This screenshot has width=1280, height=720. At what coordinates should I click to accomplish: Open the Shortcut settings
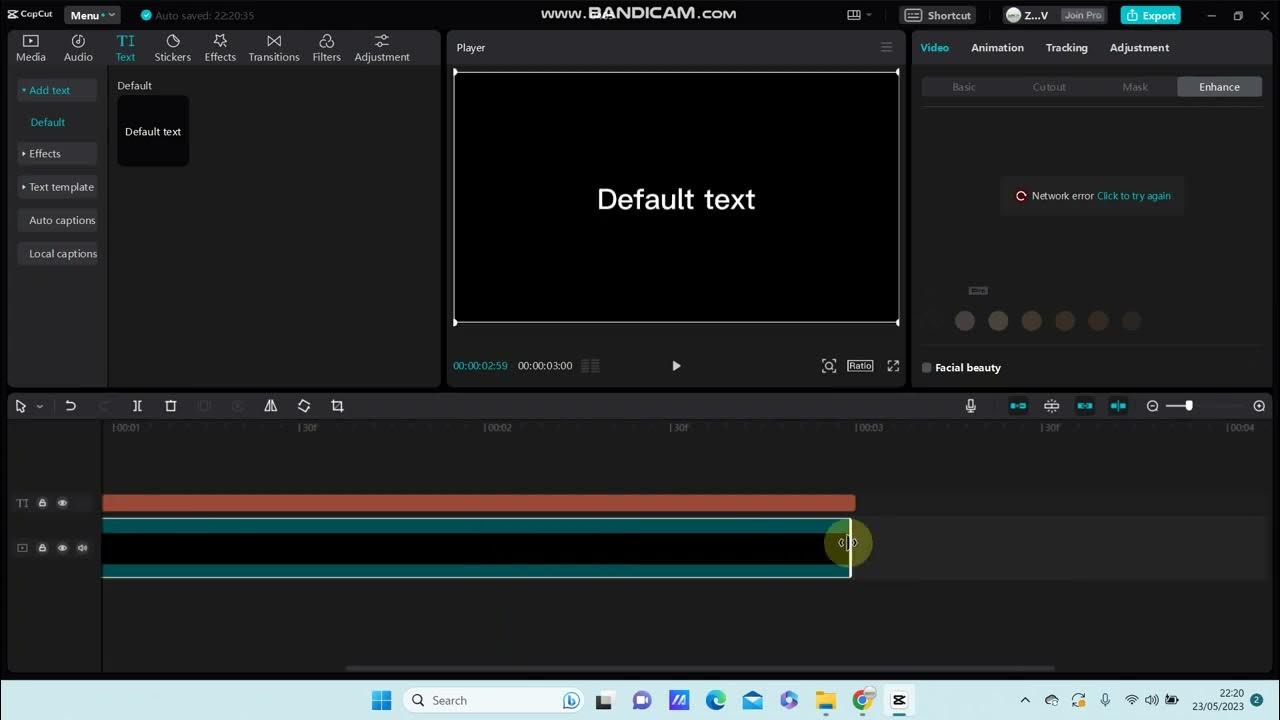coord(938,15)
